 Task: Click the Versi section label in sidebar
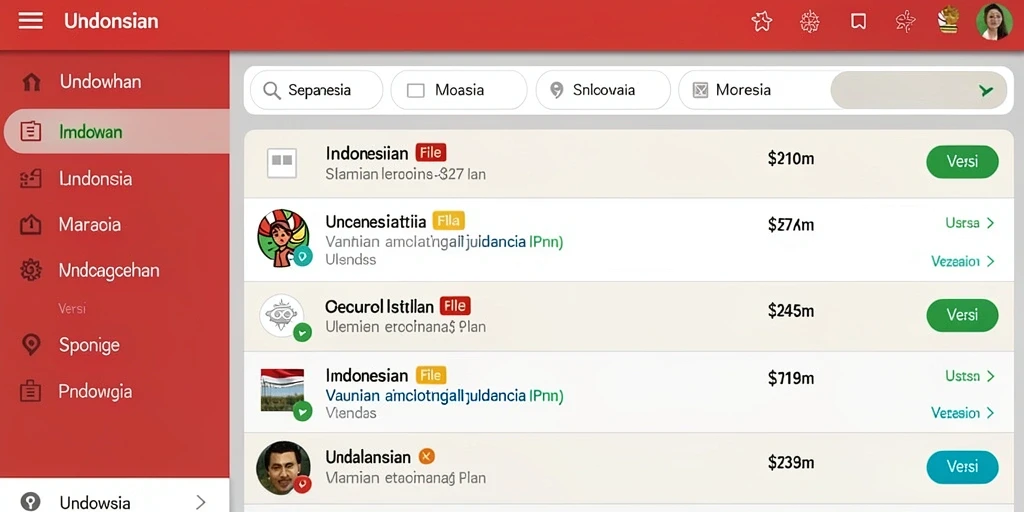72,308
